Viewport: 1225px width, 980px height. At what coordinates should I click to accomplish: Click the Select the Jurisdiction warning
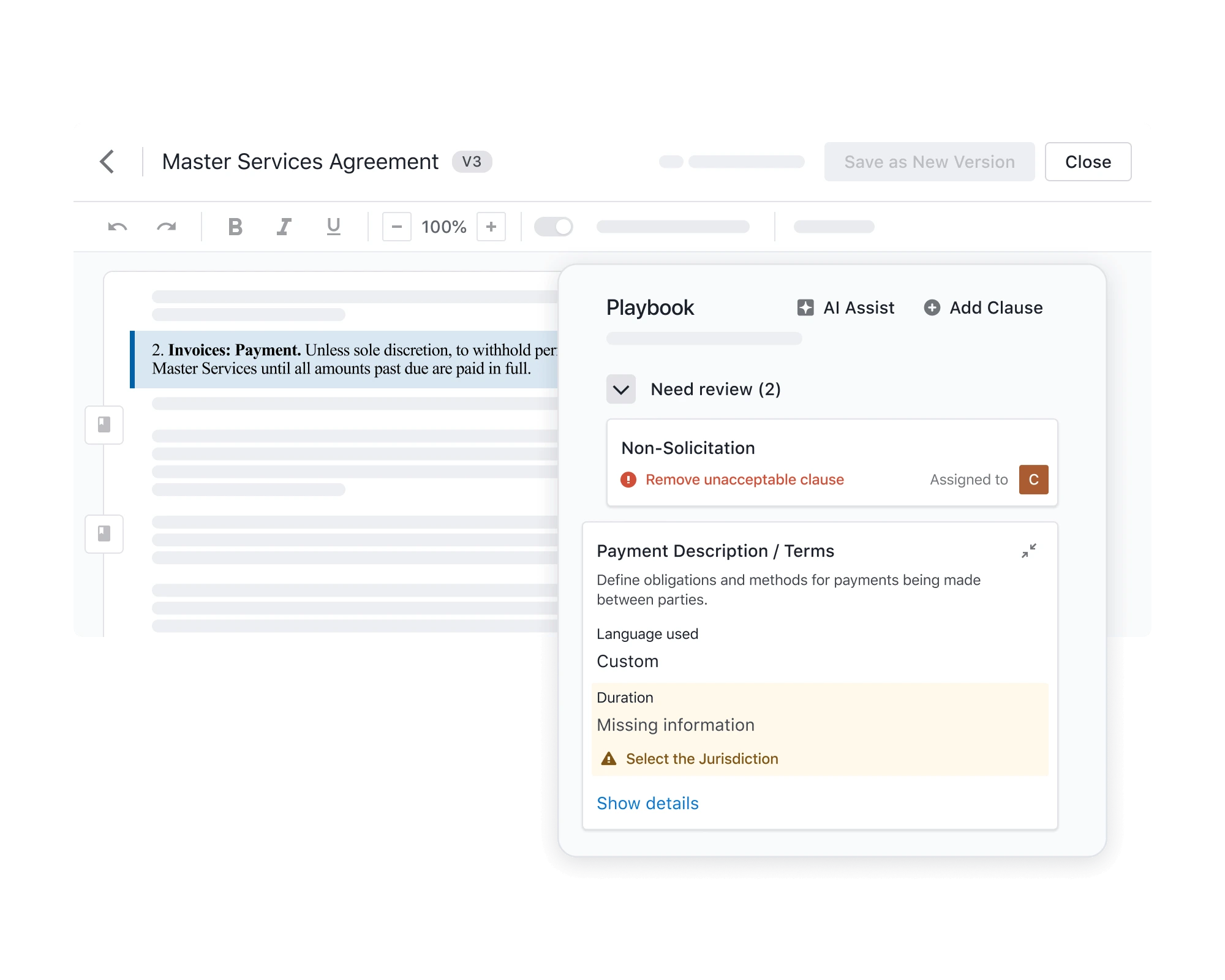(700, 758)
